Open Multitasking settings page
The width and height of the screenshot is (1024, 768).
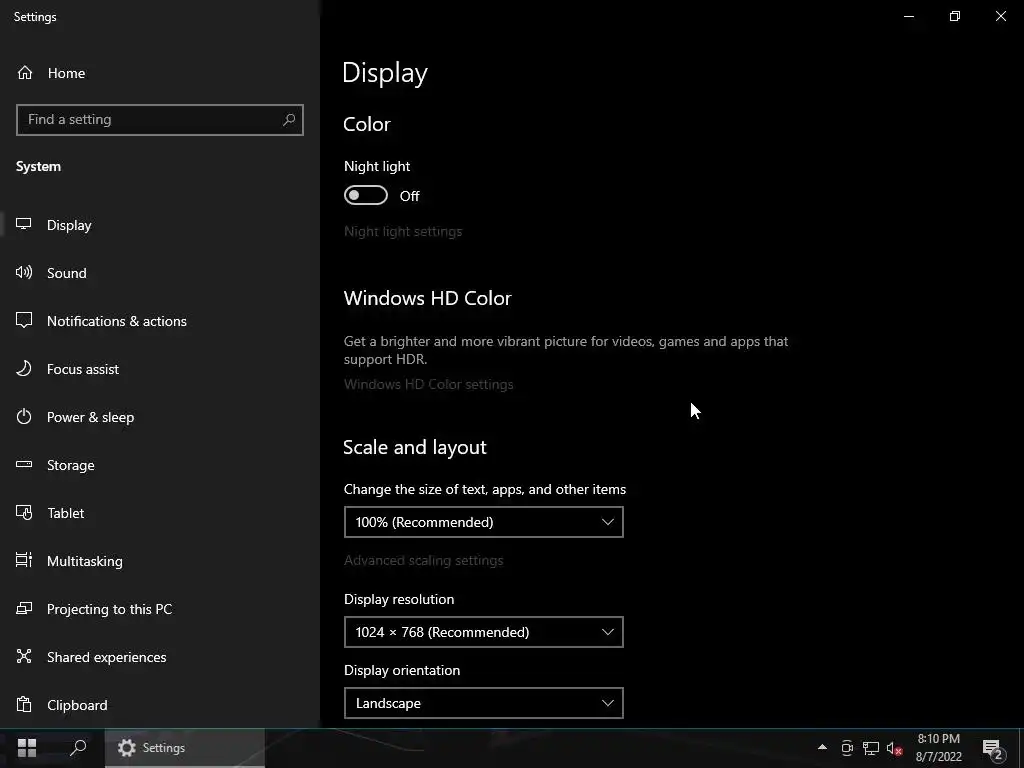pyautogui.click(x=85, y=561)
